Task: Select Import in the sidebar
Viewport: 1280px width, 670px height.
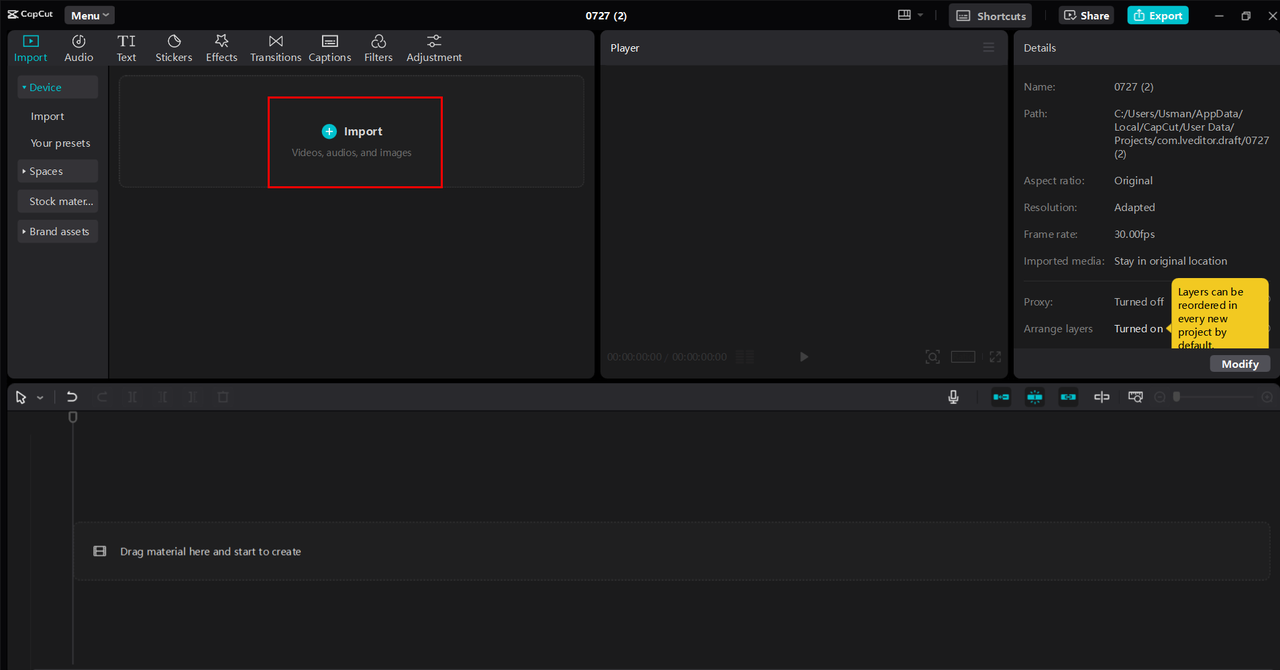Action: (x=47, y=116)
